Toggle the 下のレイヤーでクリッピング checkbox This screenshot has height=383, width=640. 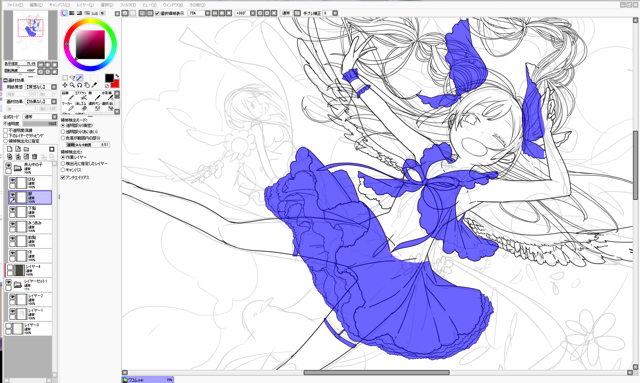(x=6, y=136)
